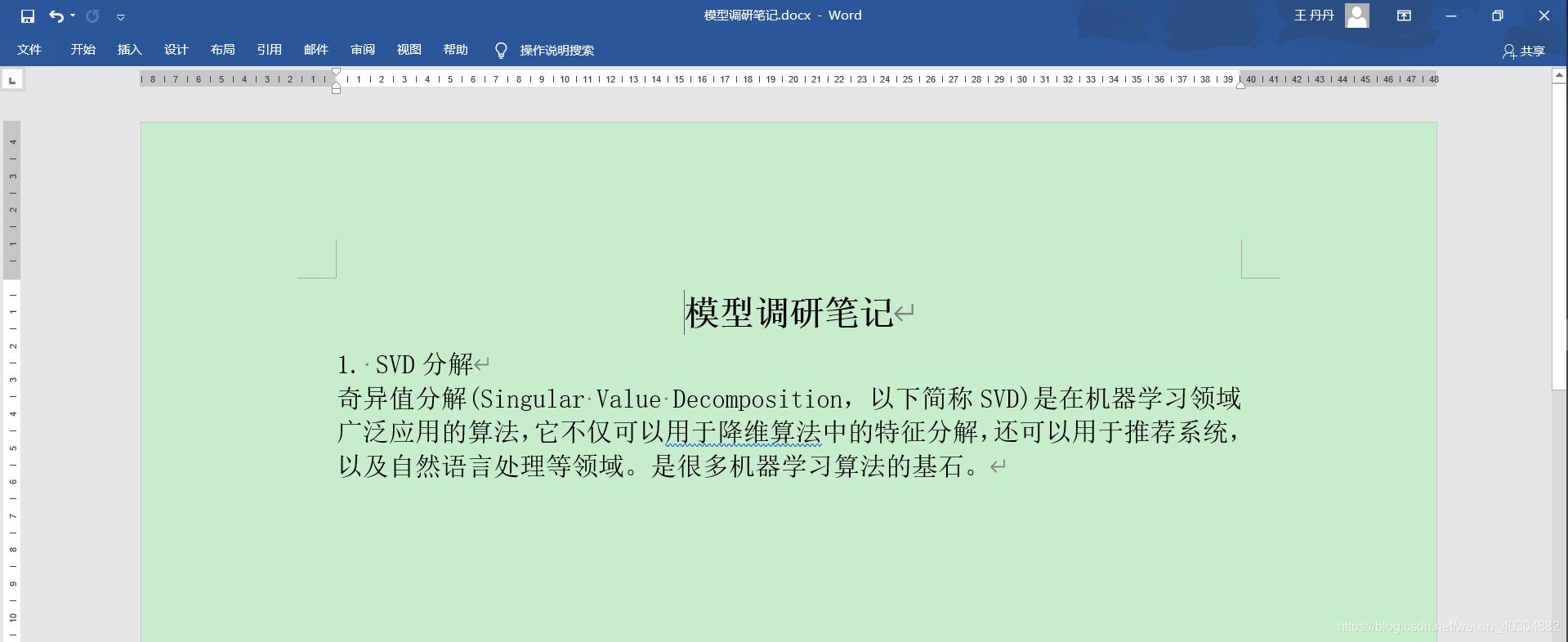Image resolution: width=1568 pixels, height=642 pixels.
Task: Switch to the 开始 ribbon tab
Action: (x=83, y=50)
